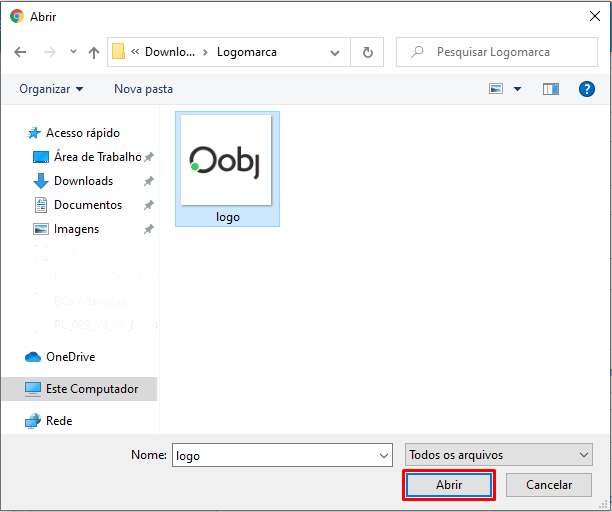Refresh the Logomarca folder view
The image size is (612, 512).
coord(367,52)
